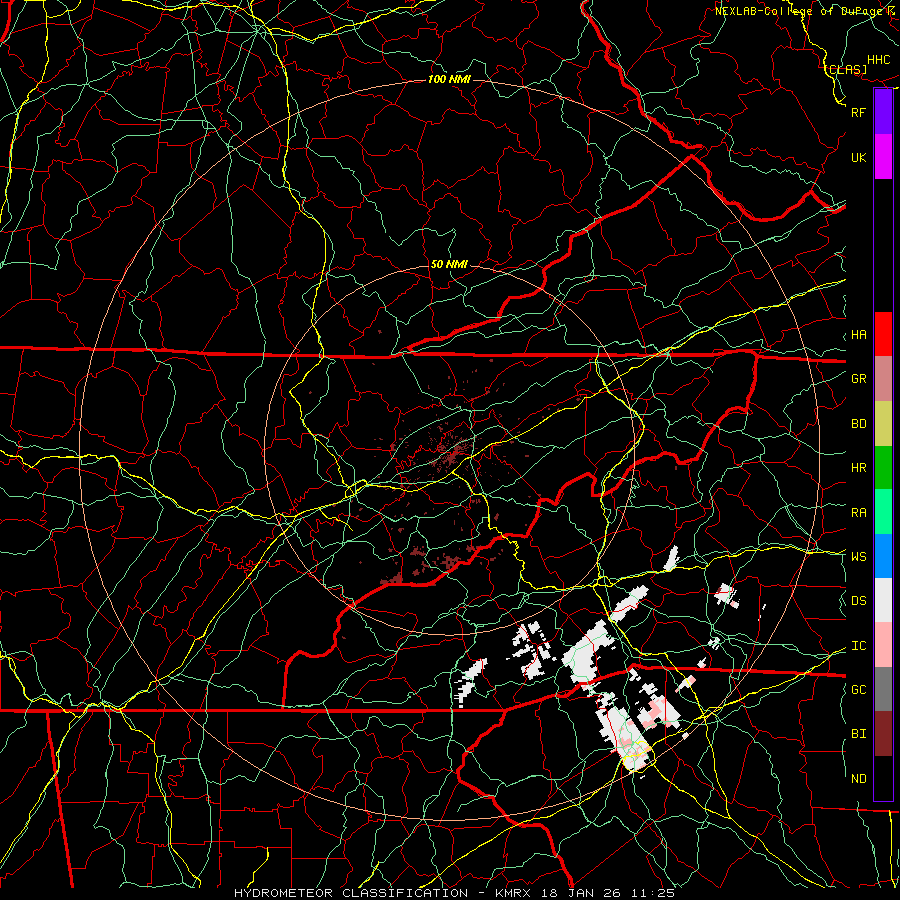Click the "BD" legend label

859,424
